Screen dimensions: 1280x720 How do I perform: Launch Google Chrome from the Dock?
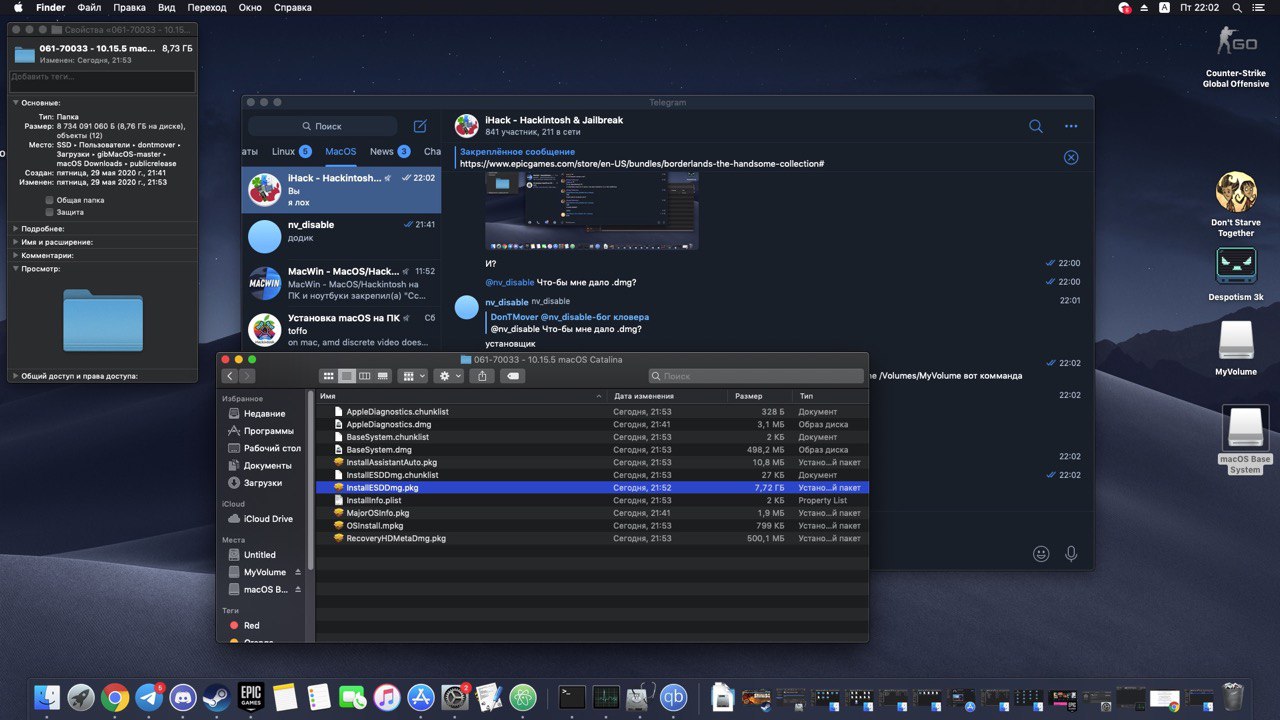[115, 697]
